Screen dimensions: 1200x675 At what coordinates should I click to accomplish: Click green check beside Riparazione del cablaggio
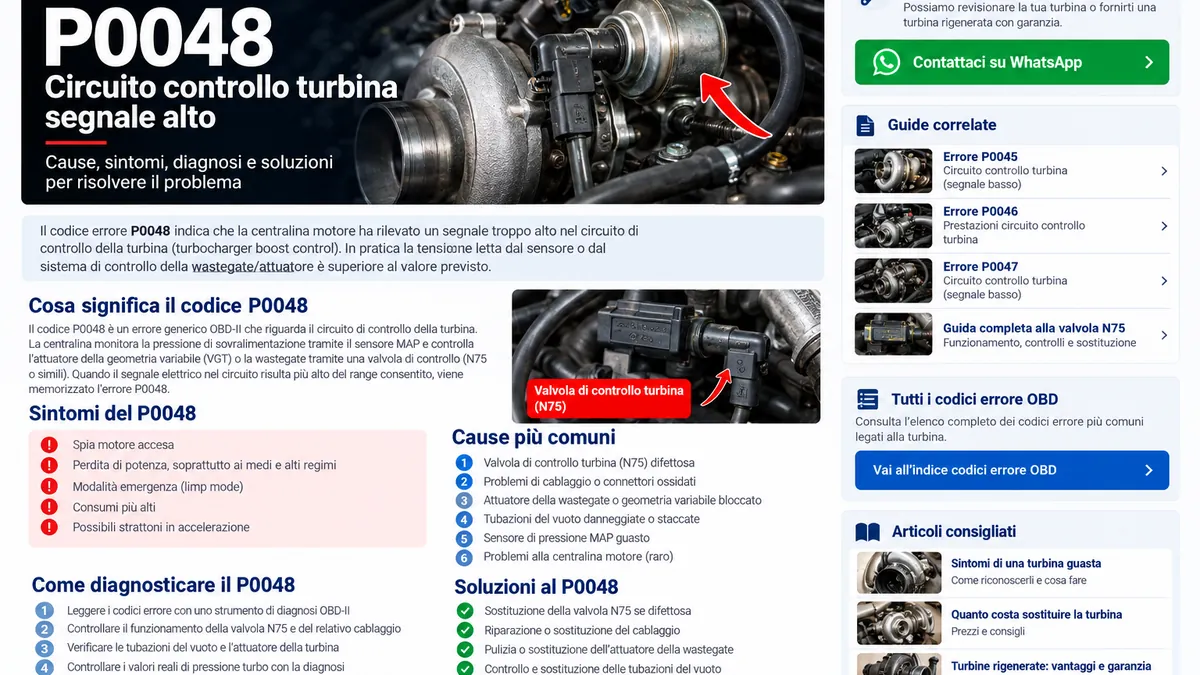(465, 630)
